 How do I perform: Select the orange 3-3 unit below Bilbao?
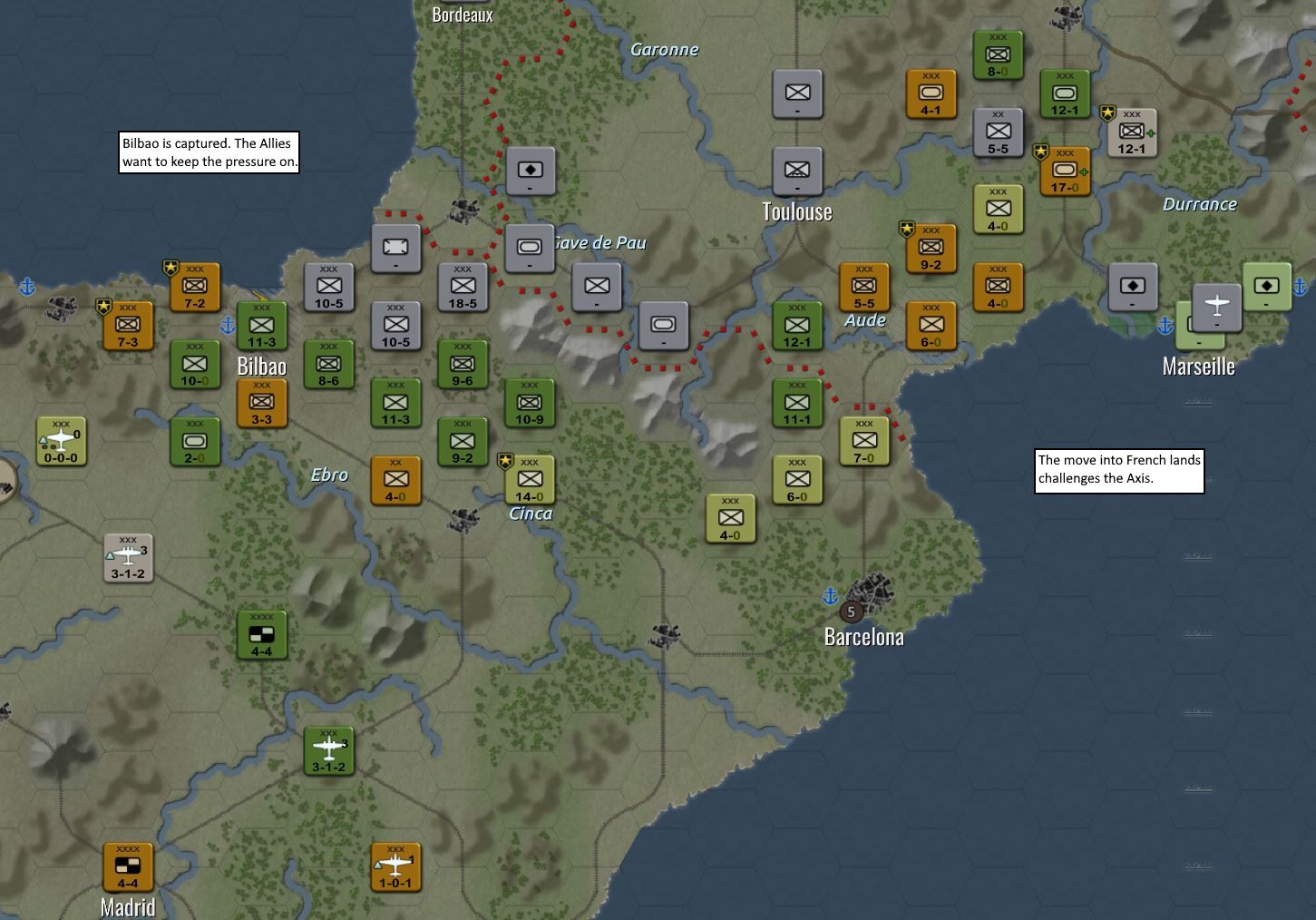tap(262, 403)
